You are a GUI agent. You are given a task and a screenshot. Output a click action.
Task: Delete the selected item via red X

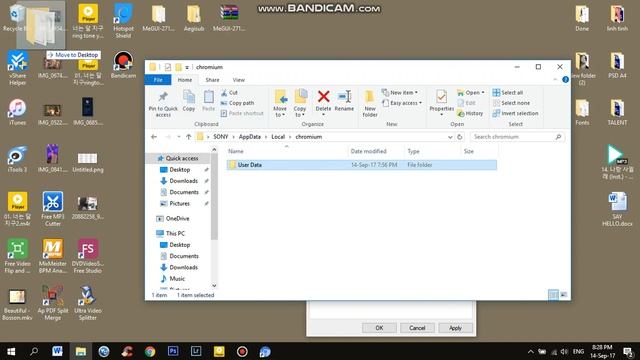(323, 102)
